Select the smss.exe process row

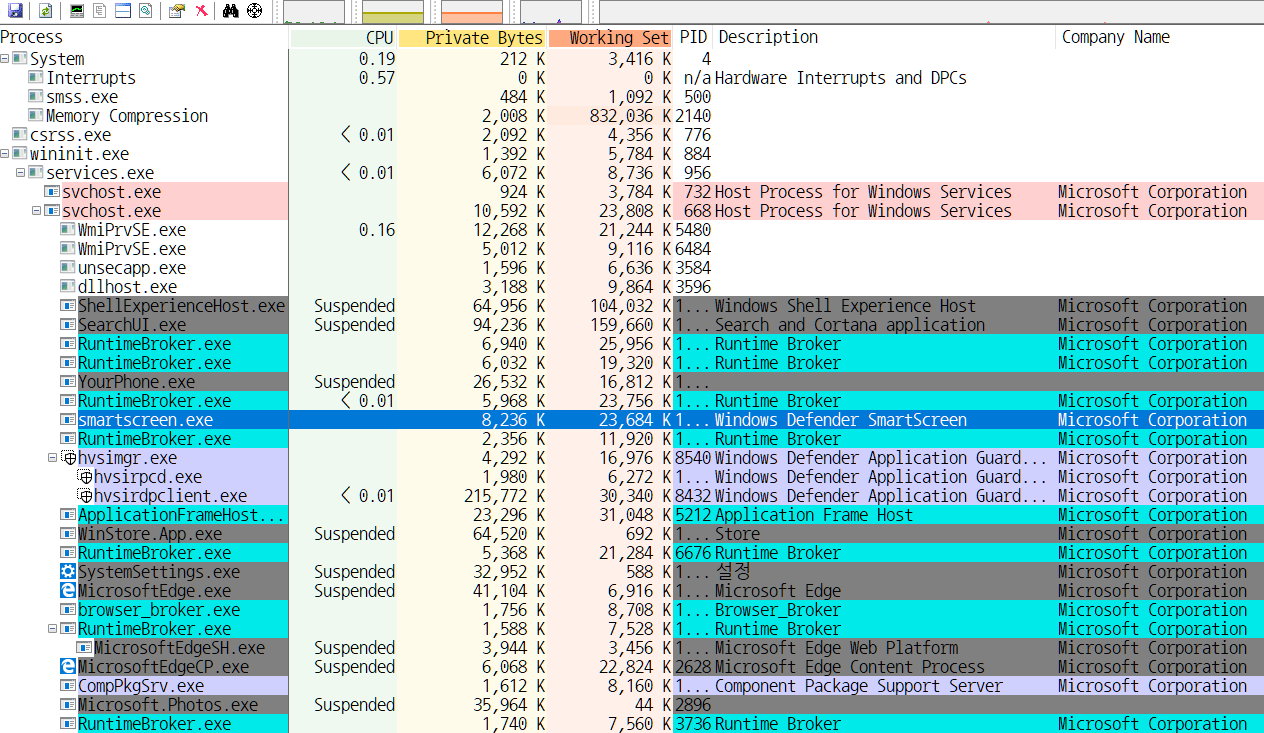pyautogui.click(x=632, y=97)
